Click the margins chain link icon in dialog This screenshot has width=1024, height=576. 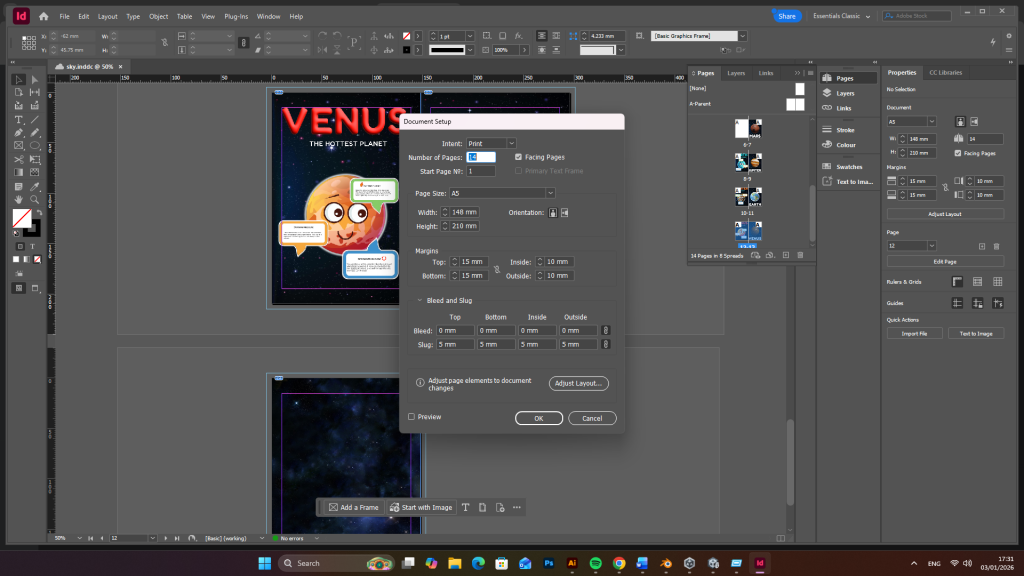tap(497, 268)
